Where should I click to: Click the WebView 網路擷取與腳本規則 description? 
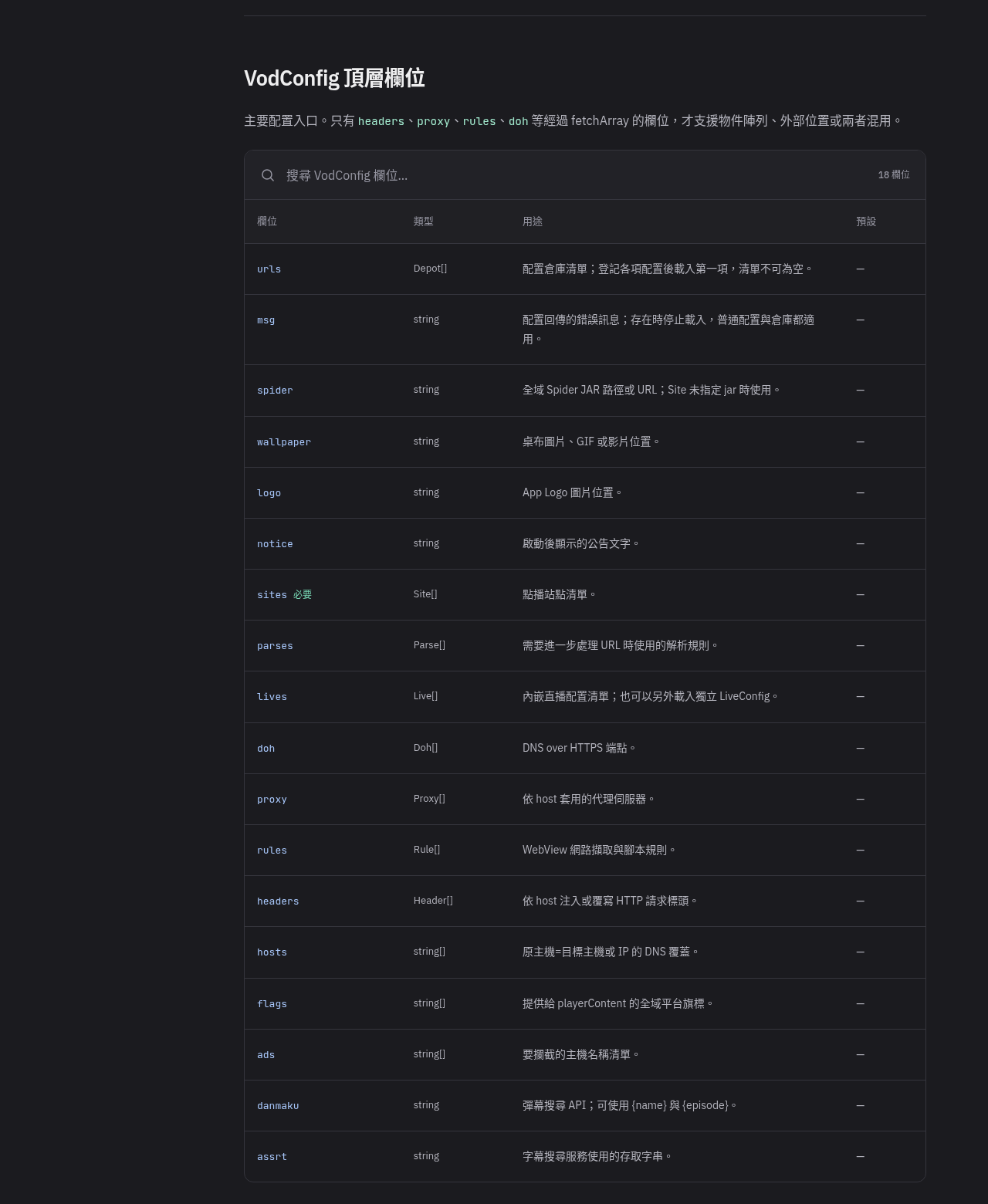(x=599, y=850)
